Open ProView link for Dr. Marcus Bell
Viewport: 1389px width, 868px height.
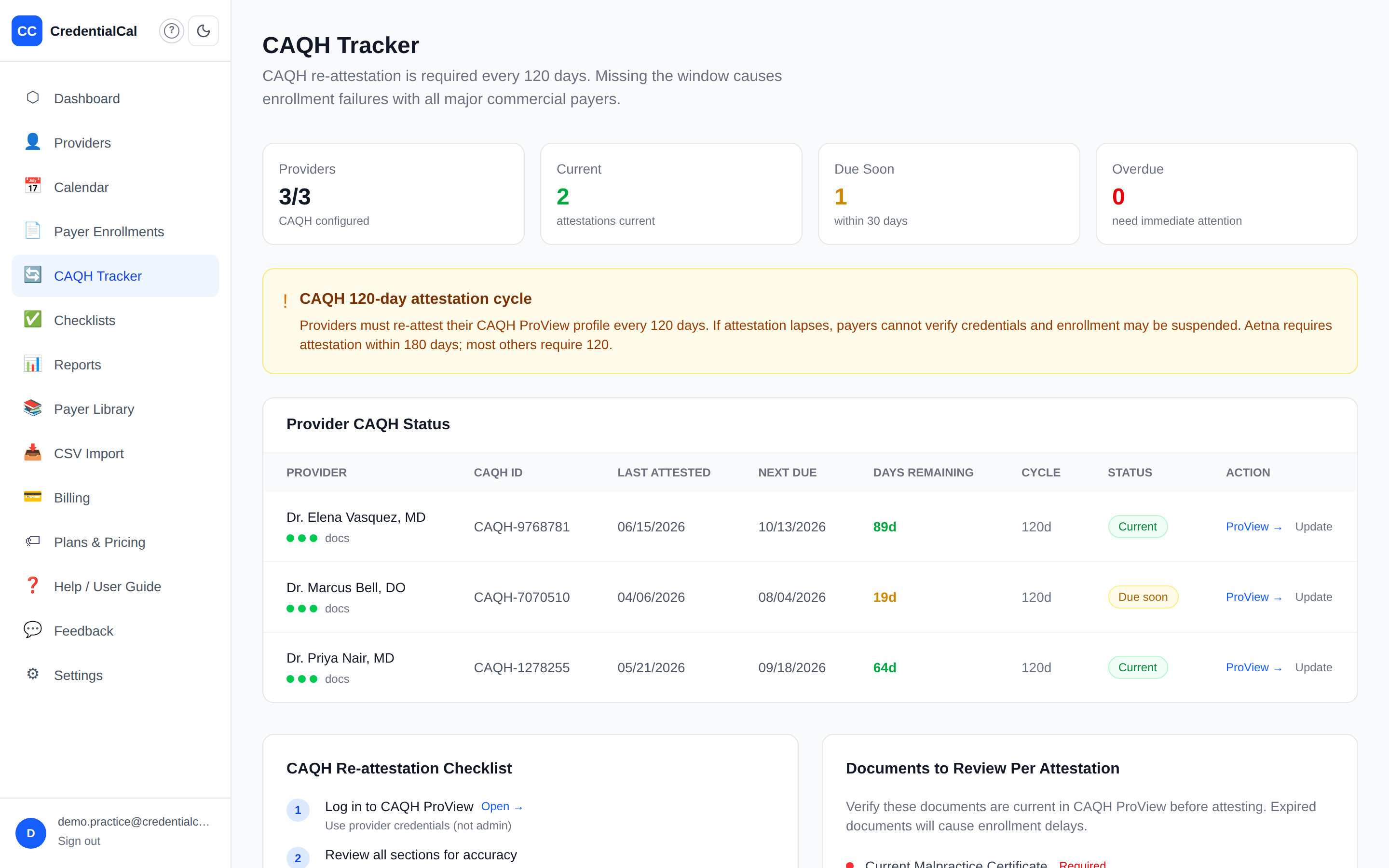coord(1253,597)
